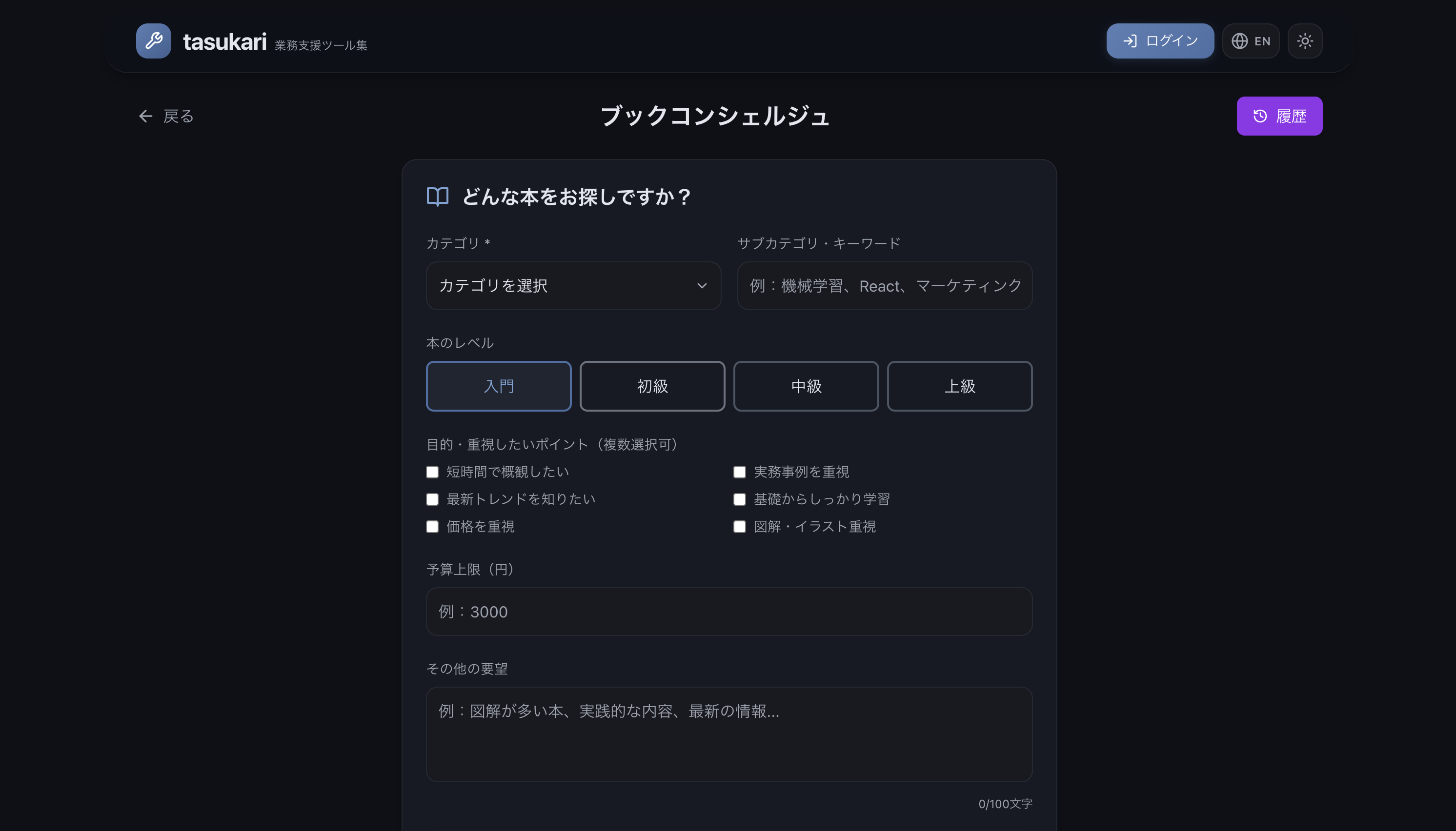Tick 図解・イラスト重視 checkbox
Screen dimensions: 1456x831
739,527
